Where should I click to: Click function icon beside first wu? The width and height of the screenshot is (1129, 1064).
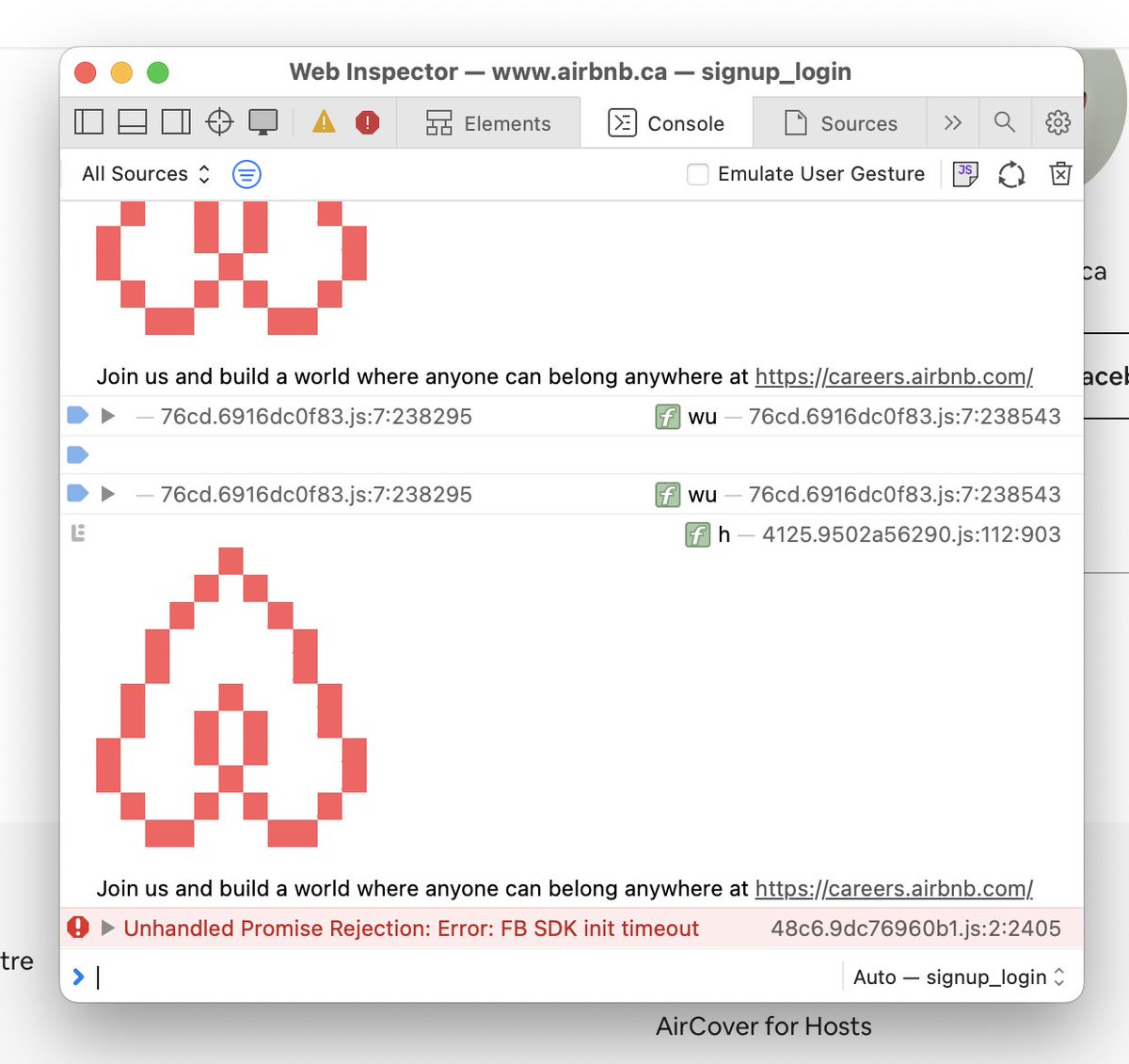667,416
